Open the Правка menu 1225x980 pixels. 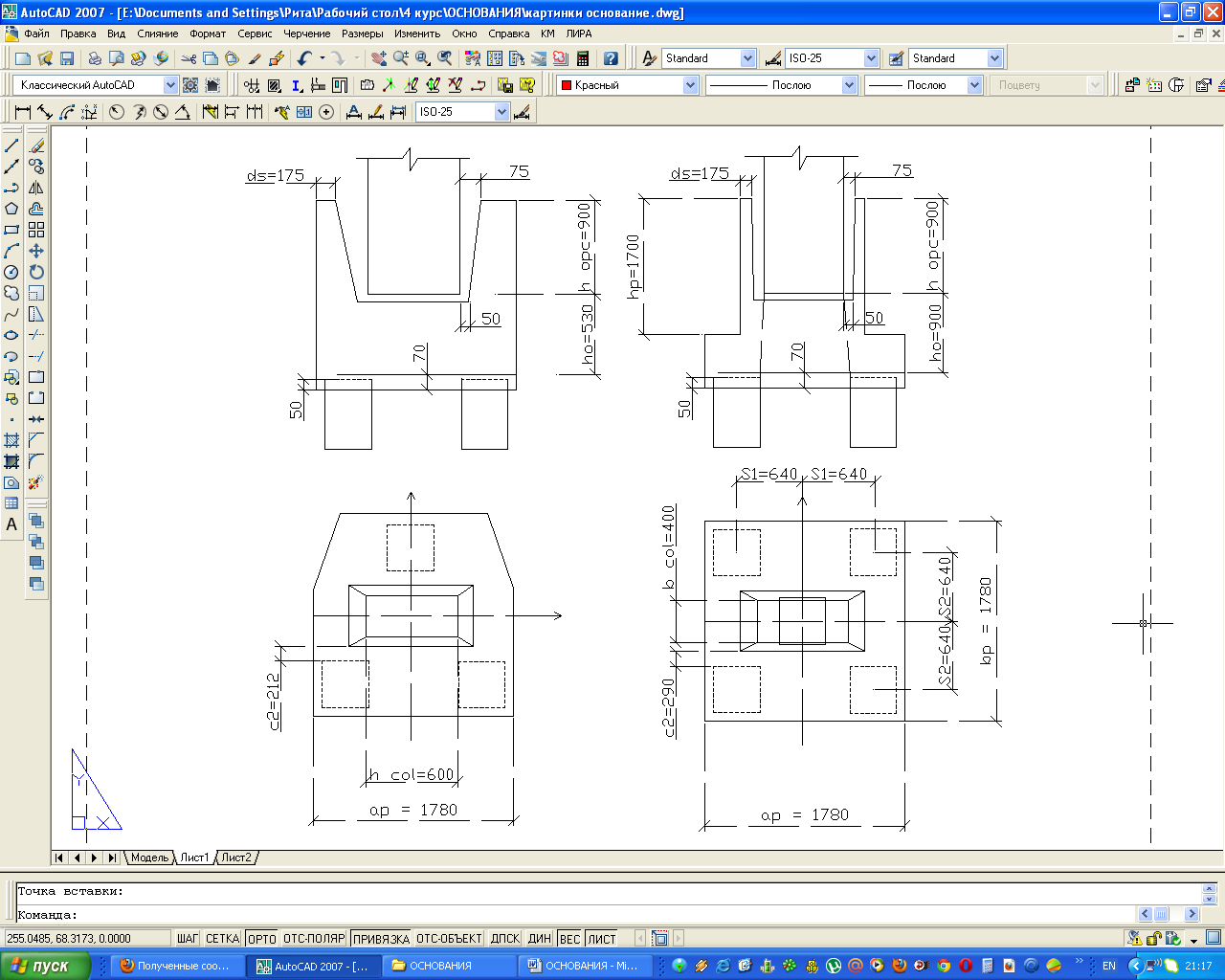coord(78,33)
